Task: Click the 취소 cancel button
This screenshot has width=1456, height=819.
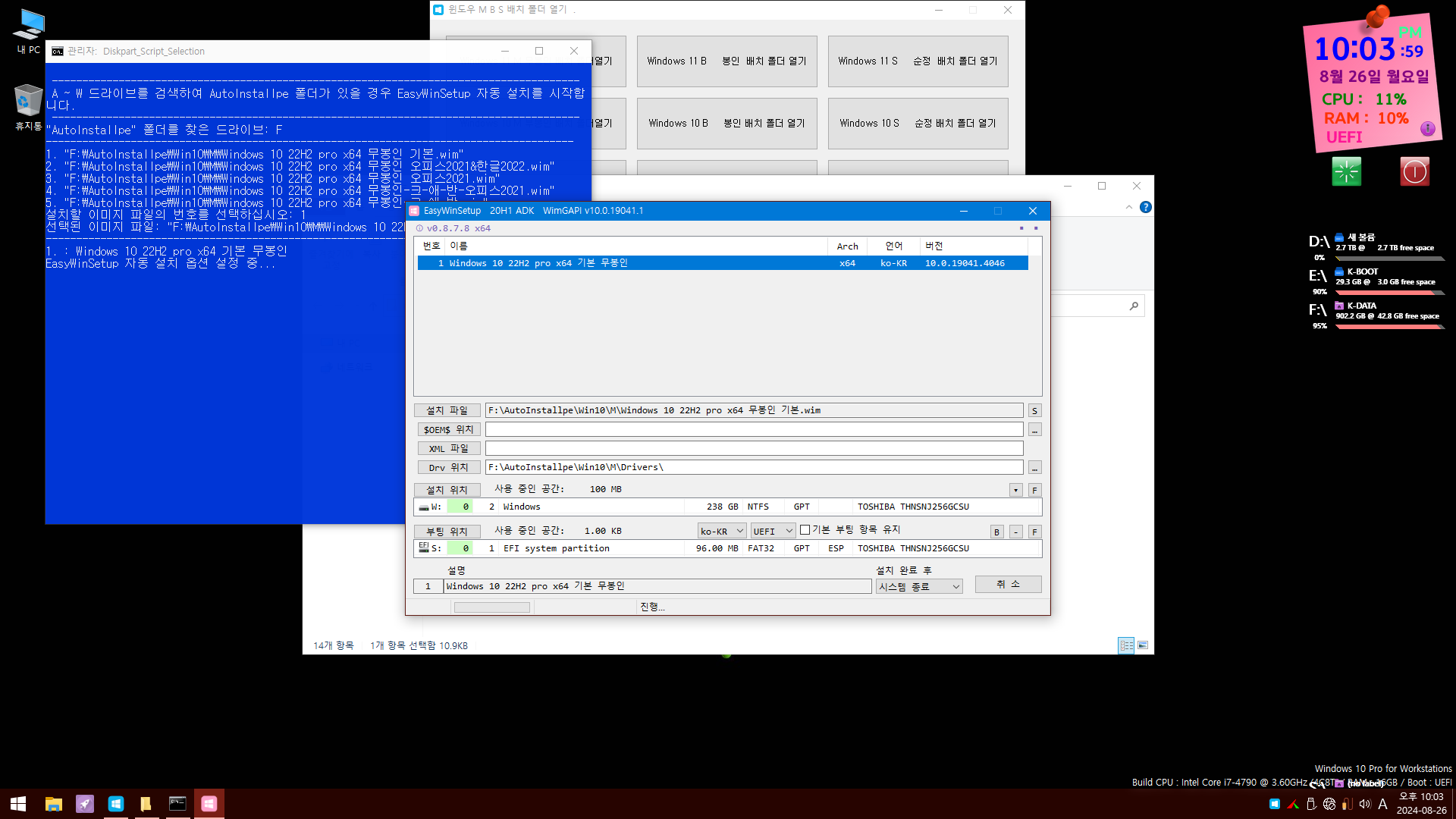Action: (1008, 584)
